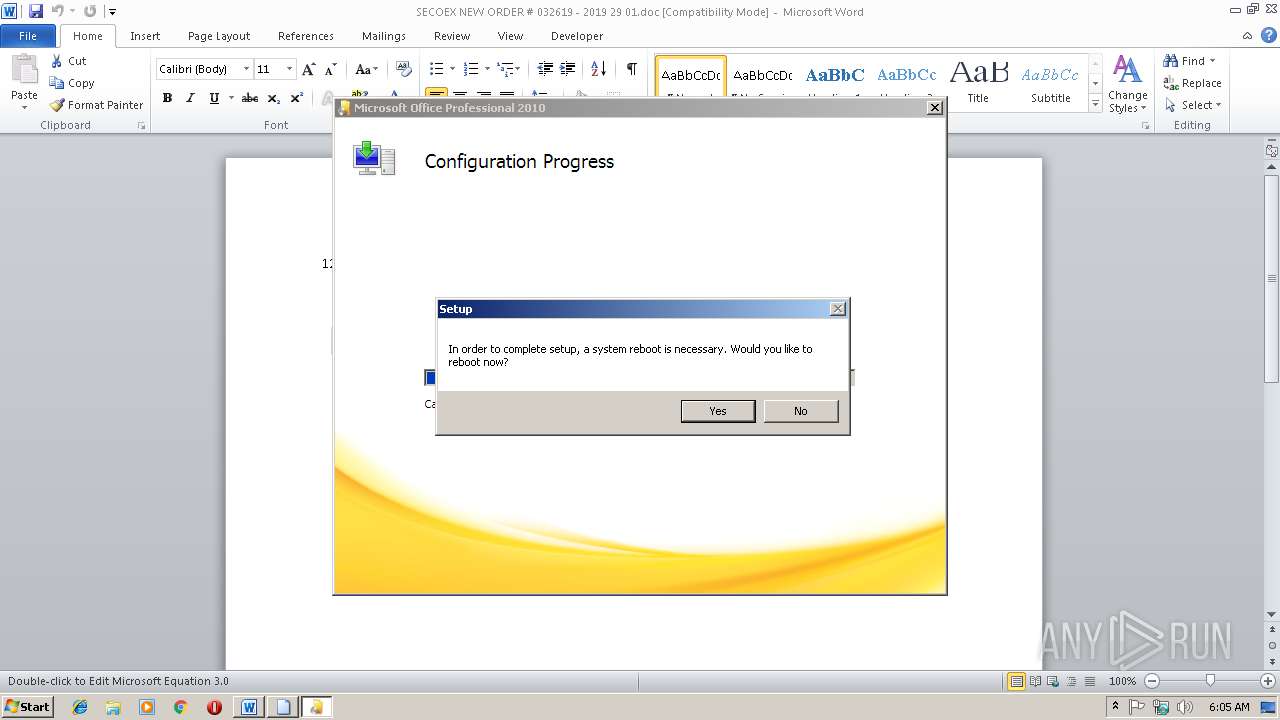Switch to Web Layout view
The height and width of the screenshot is (720, 1280).
click(1053, 681)
